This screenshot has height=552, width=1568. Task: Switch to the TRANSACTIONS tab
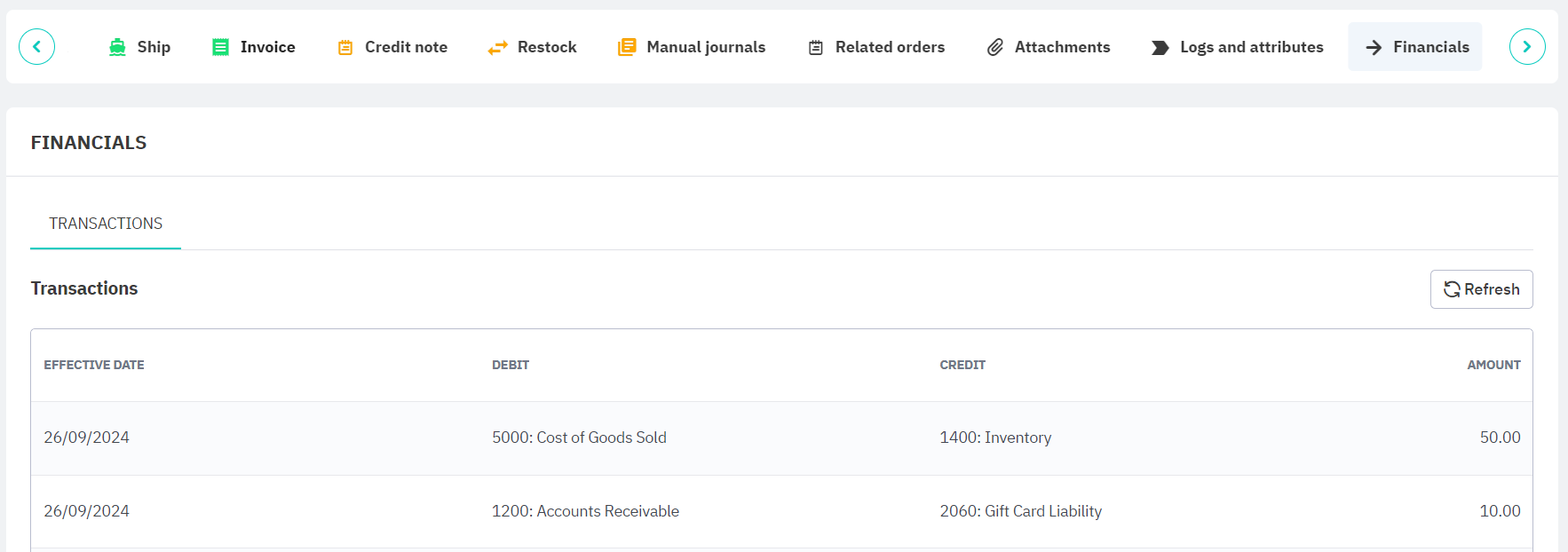point(106,224)
